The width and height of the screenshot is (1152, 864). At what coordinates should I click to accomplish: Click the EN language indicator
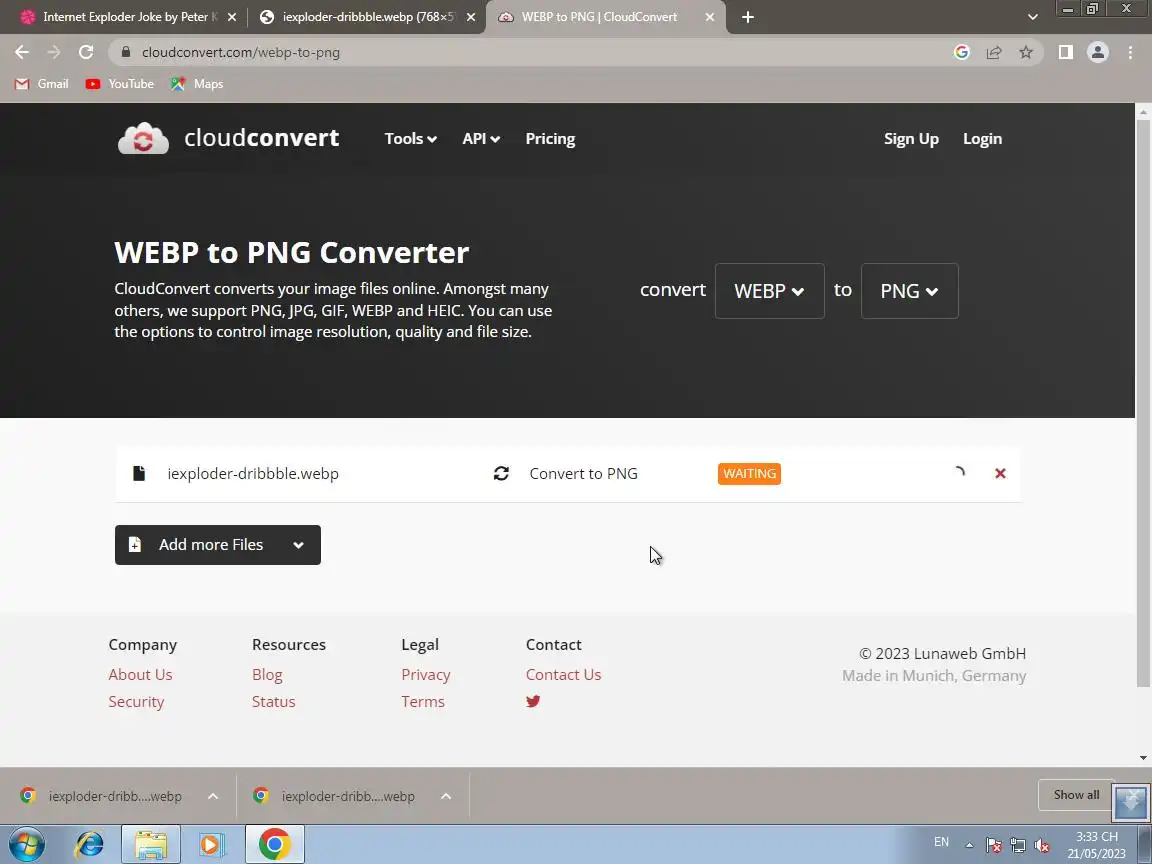tap(941, 842)
